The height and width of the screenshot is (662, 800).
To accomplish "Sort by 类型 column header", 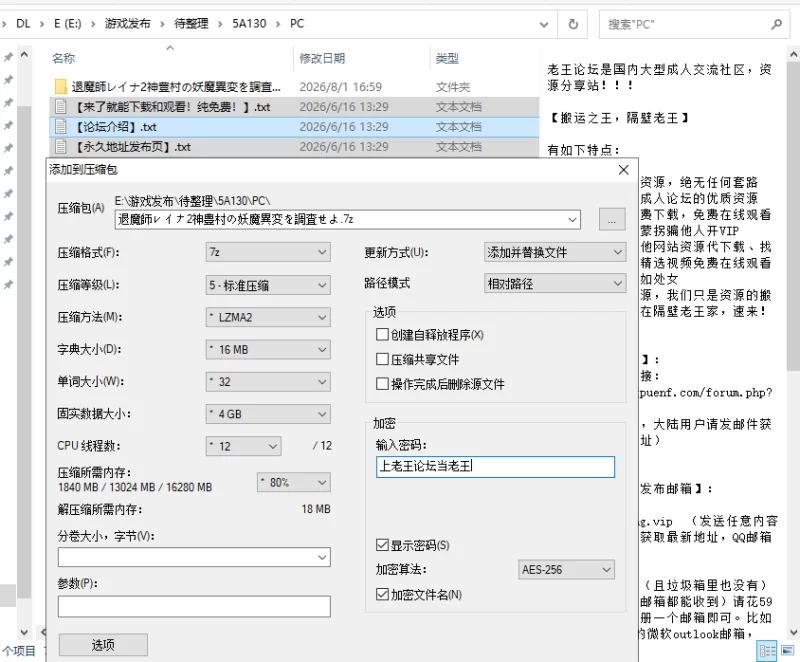I will [x=447, y=59].
